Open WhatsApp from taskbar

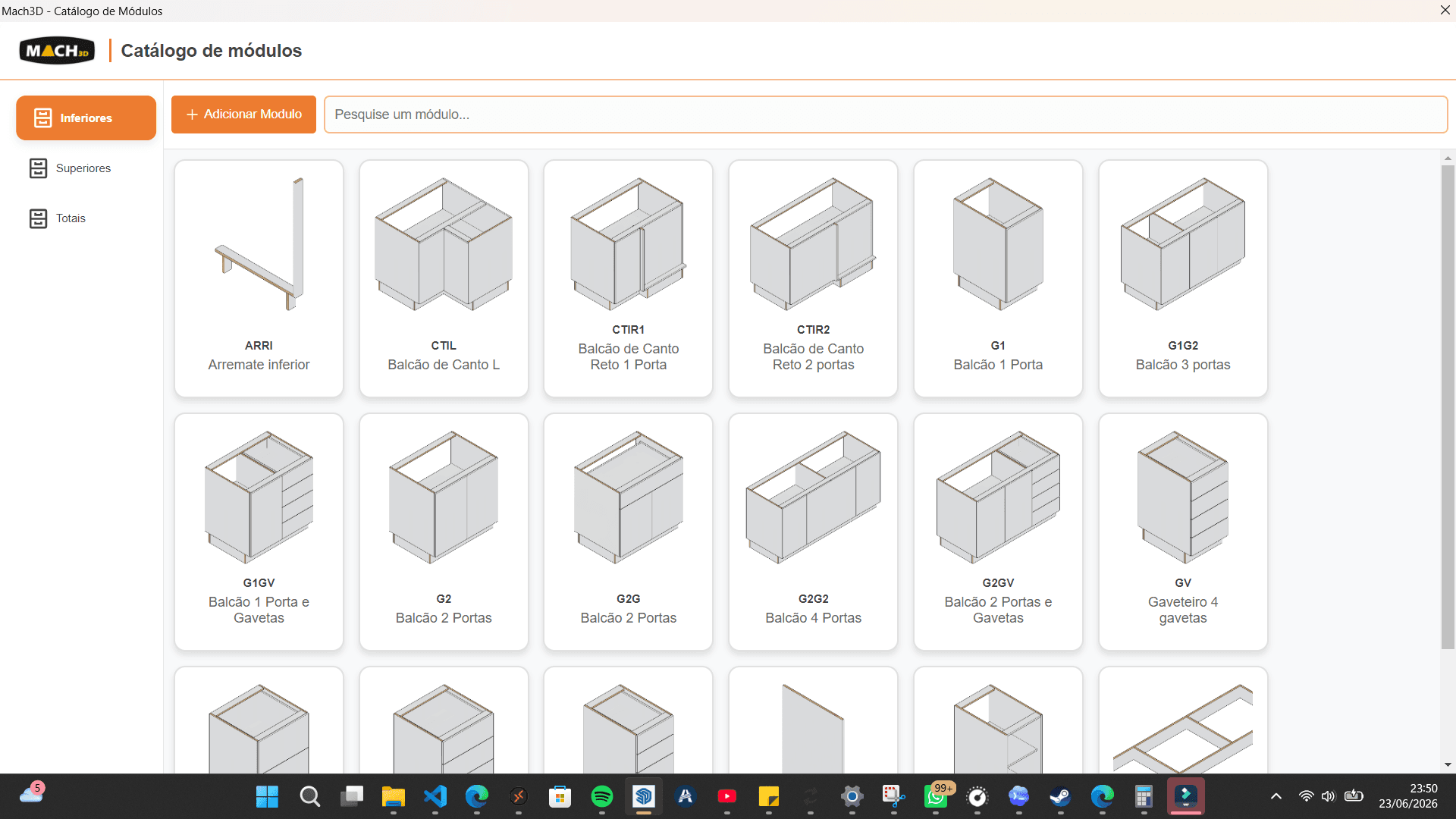[936, 796]
